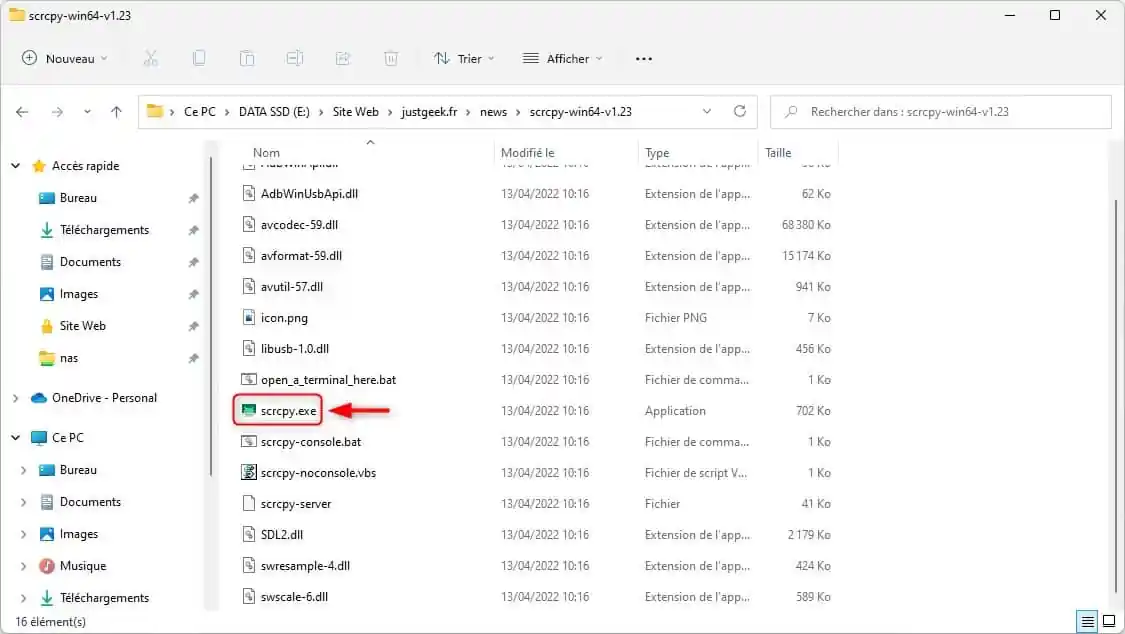
Task: Click the Rename icon in toolbar
Action: pos(295,59)
